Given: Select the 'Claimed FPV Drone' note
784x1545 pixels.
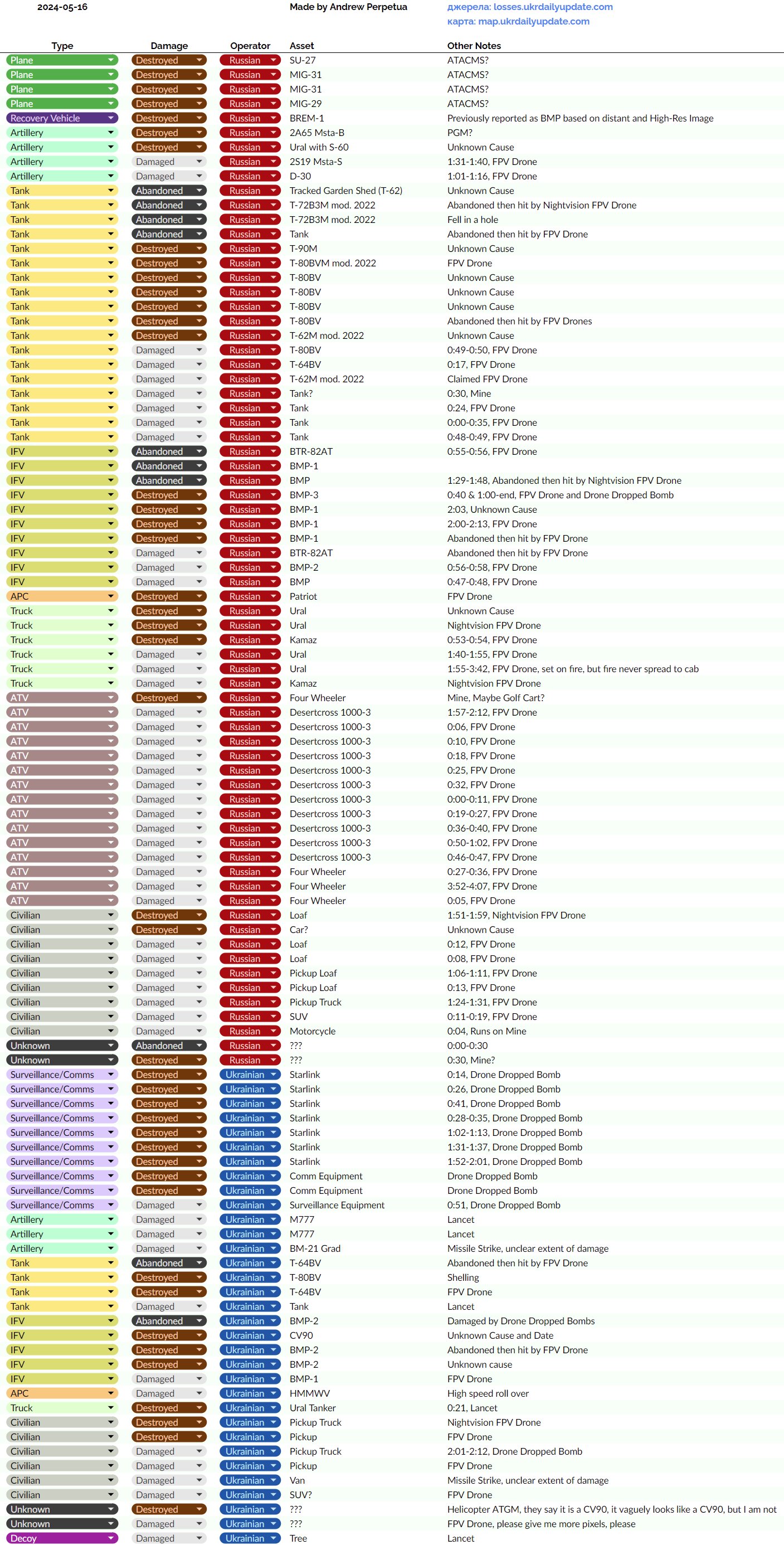Looking at the screenshot, I should coord(488,379).
